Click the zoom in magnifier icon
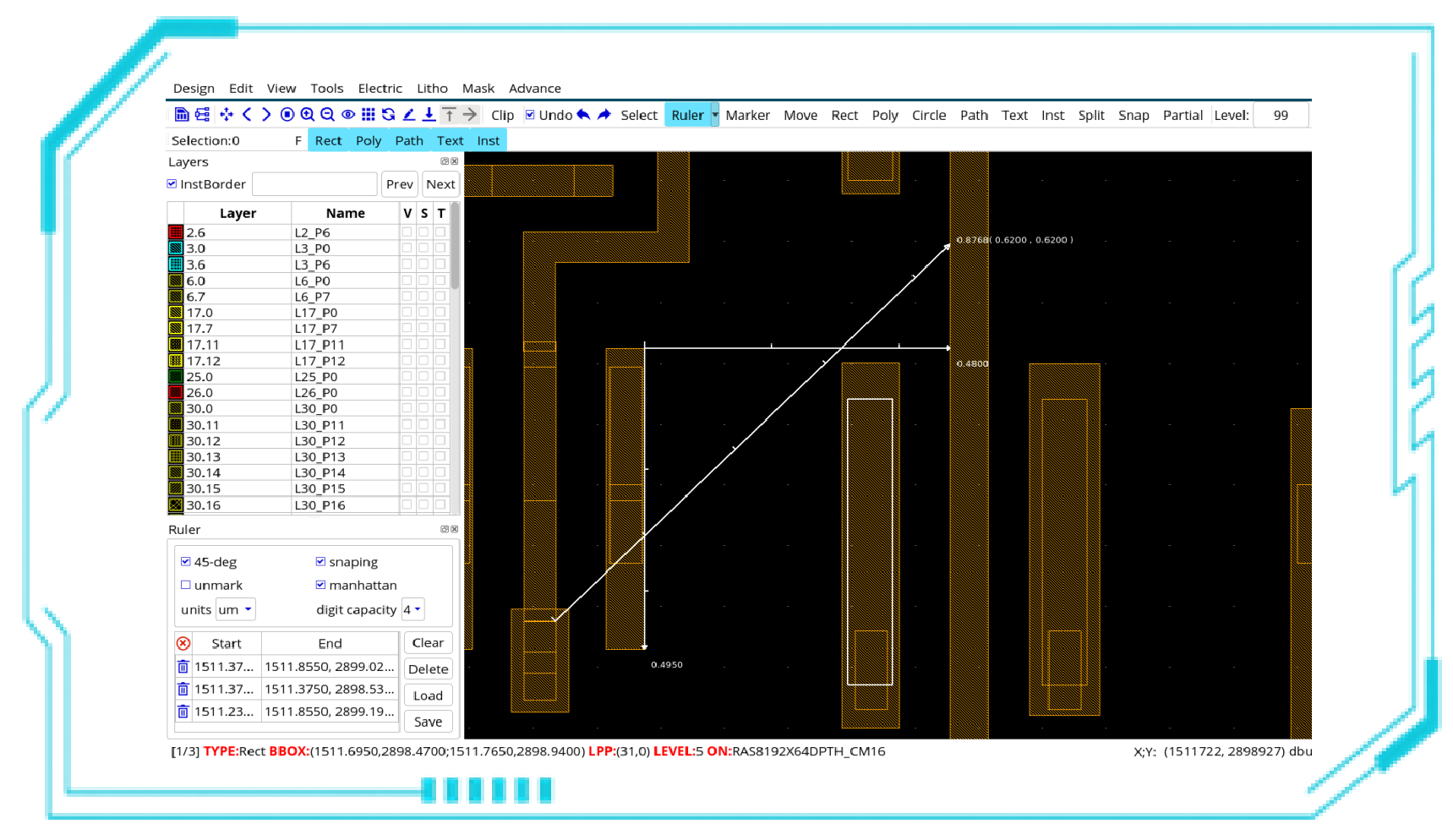 click(x=308, y=115)
